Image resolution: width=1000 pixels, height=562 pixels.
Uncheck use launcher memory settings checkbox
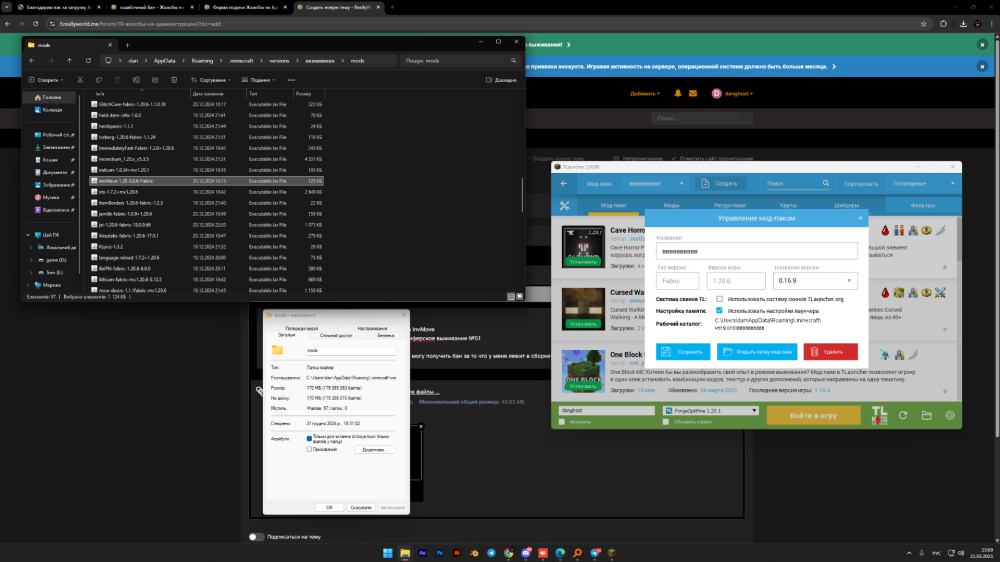pyautogui.click(x=719, y=311)
